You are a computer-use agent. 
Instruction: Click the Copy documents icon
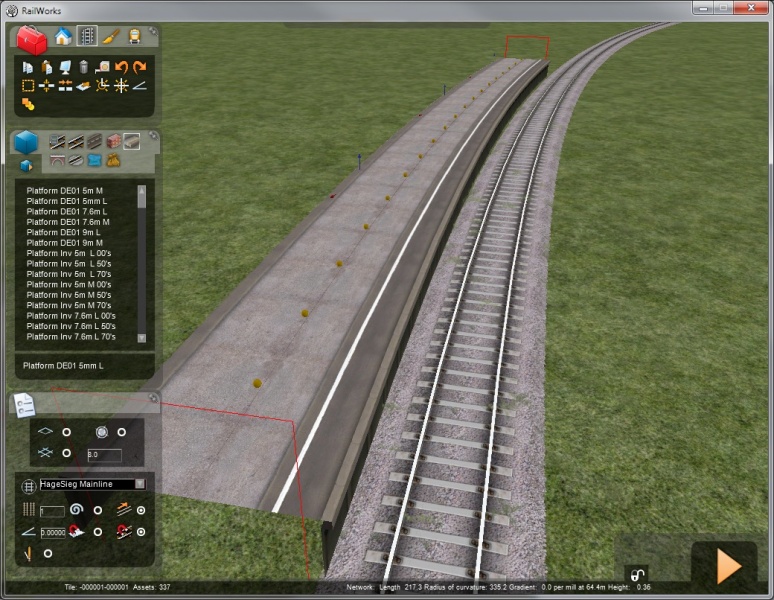28,67
